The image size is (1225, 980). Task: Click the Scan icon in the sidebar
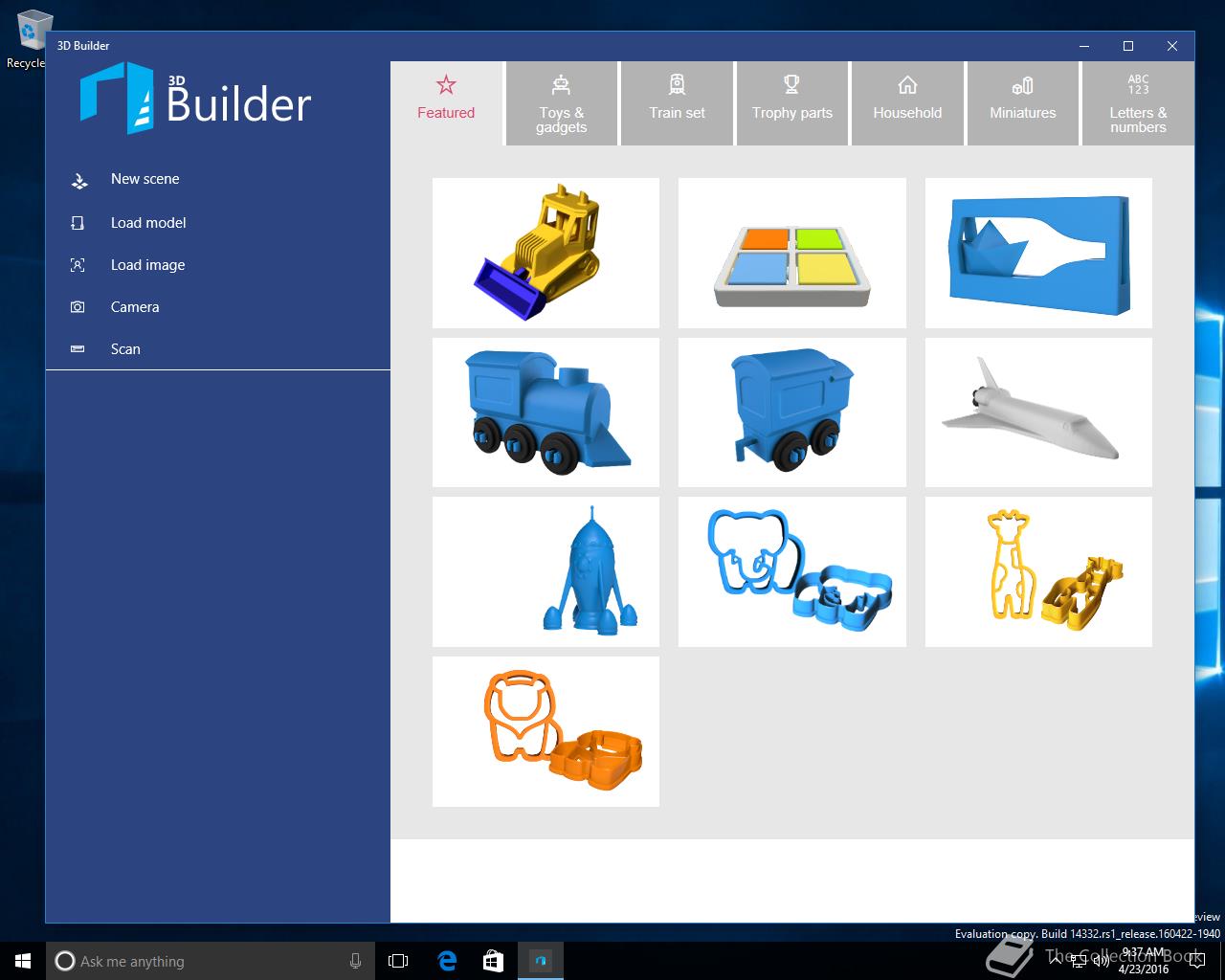(x=78, y=349)
